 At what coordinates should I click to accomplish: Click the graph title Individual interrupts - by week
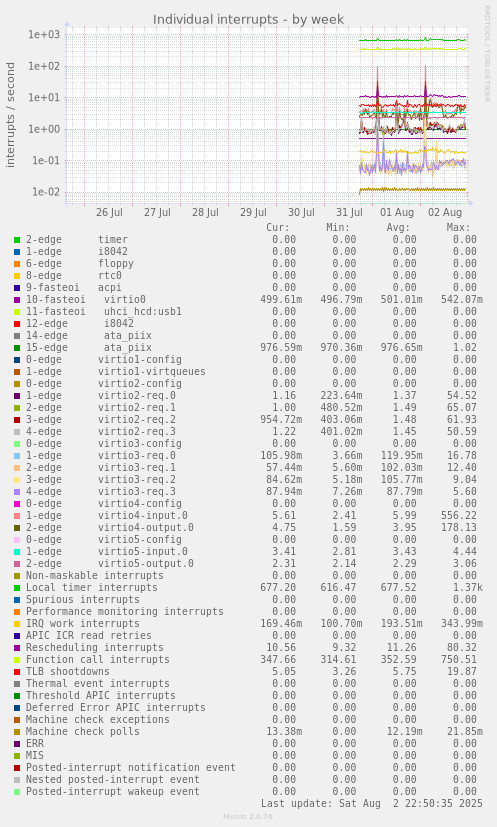(x=248, y=20)
